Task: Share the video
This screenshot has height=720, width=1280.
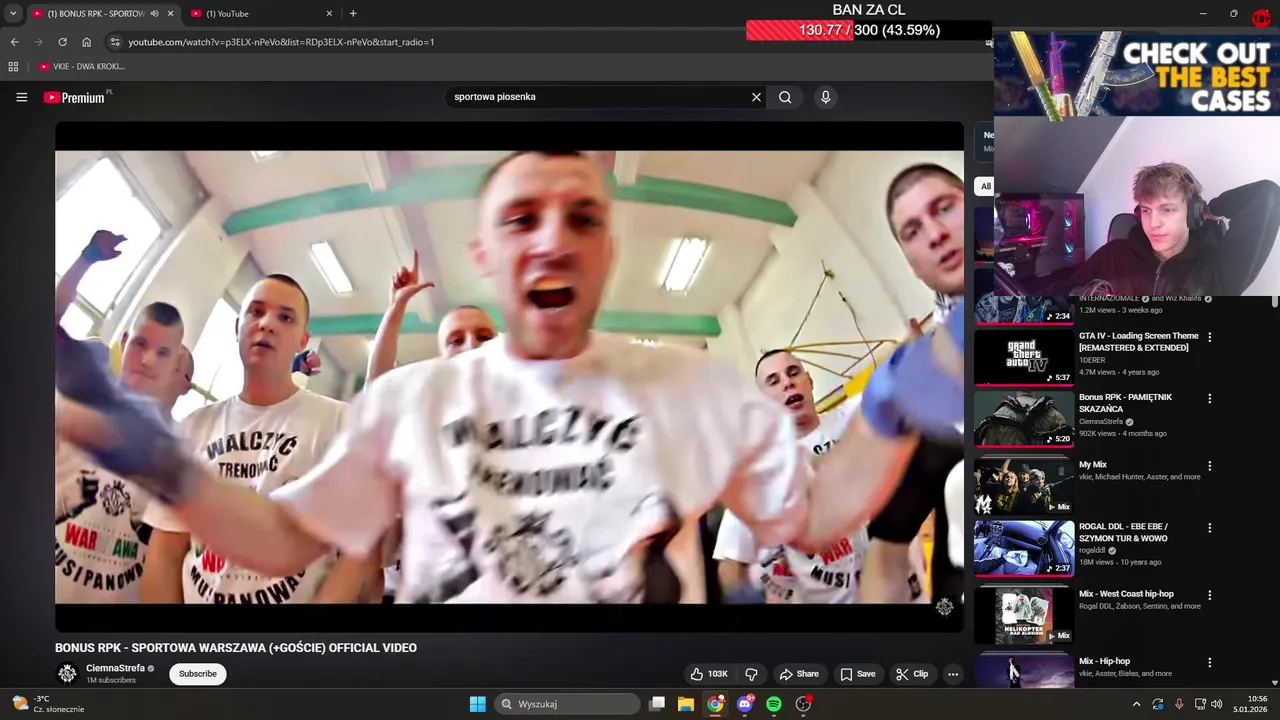Action: [799, 674]
